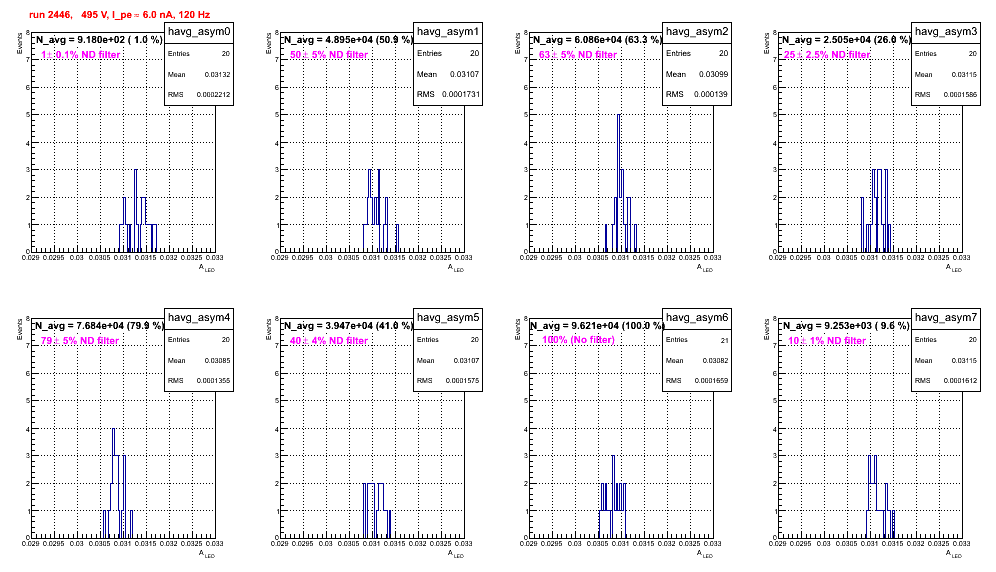The height and width of the screenshot is (572, 996).
Task: Select RMS value 0.0001355
Action: [213, 380]
